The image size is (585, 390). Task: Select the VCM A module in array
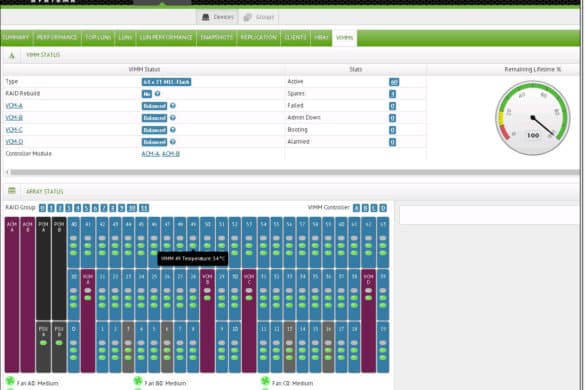tap(88, 321)
